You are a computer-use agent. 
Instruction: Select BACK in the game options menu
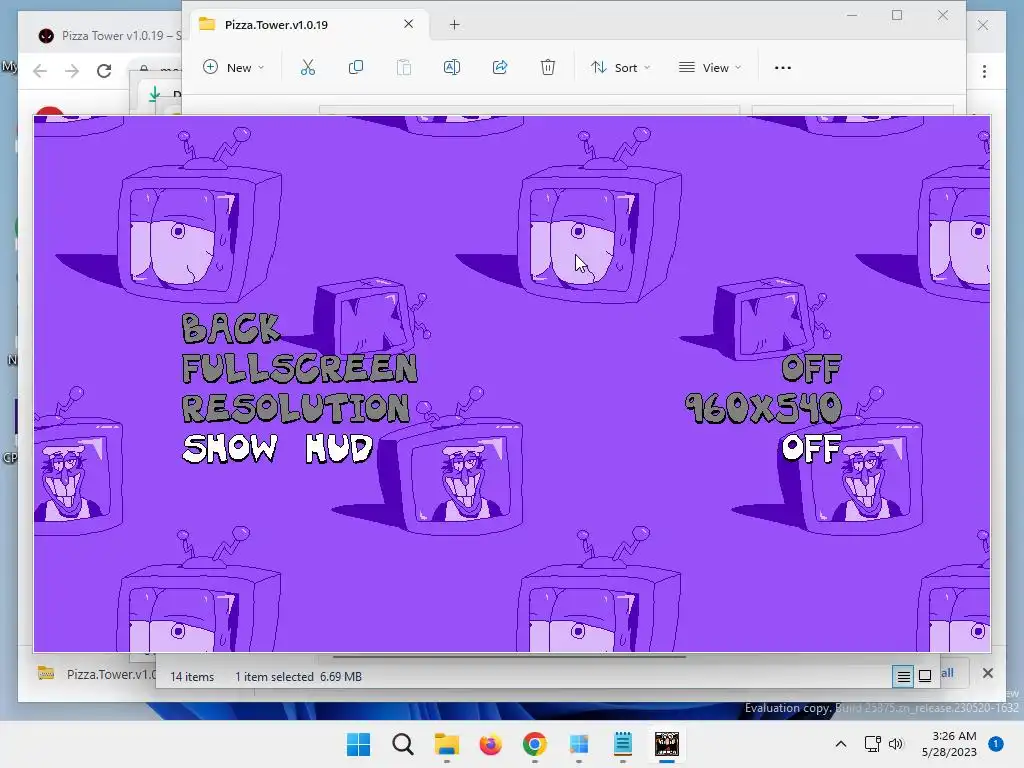[231, 328]
